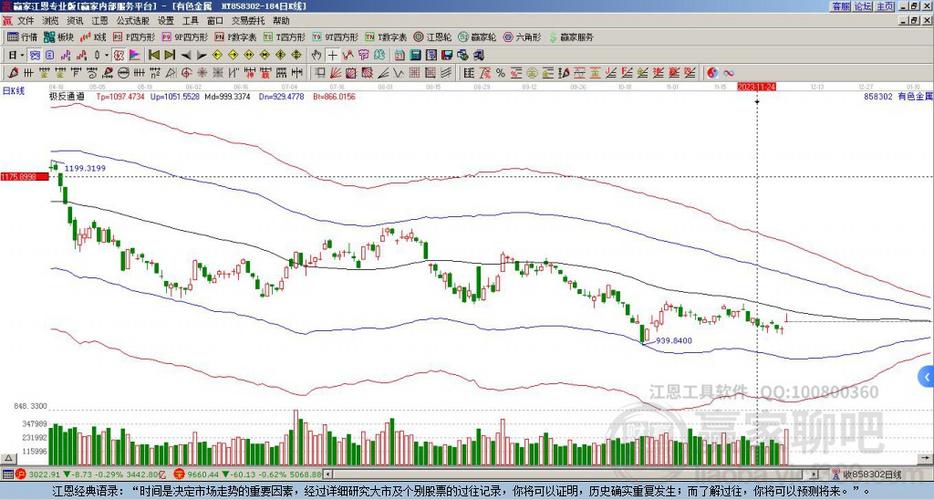Click the 日K线 label

(14, 91)
